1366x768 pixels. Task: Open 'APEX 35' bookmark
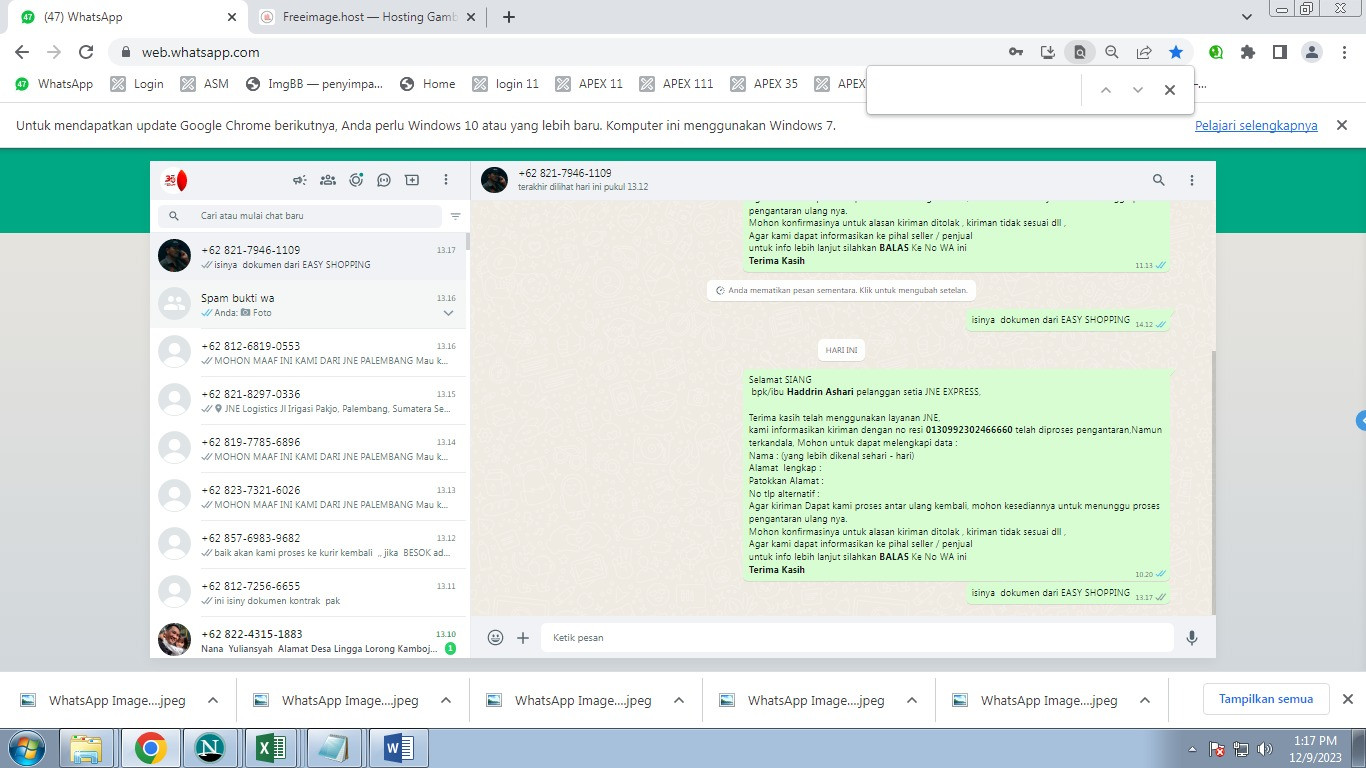pos(764,84)
